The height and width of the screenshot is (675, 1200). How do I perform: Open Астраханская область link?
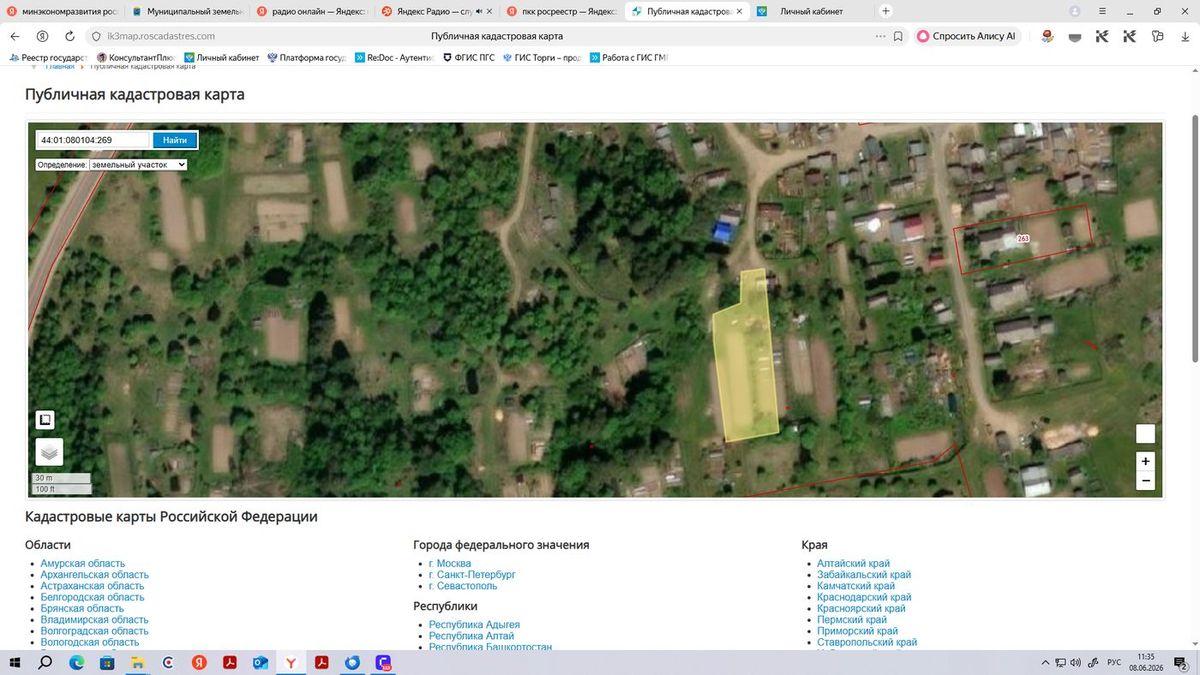click(x=92, y=586)
